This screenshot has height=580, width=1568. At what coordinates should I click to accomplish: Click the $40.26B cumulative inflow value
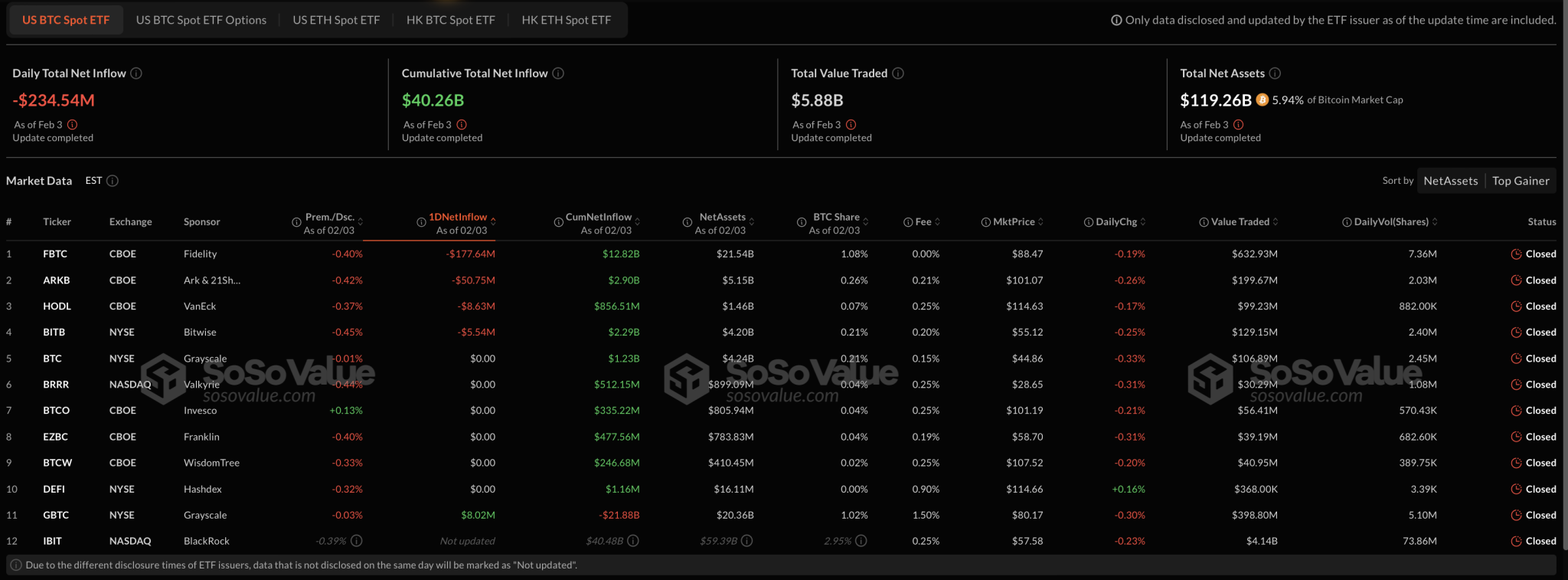pyautogui.click(x=433, y=100)
